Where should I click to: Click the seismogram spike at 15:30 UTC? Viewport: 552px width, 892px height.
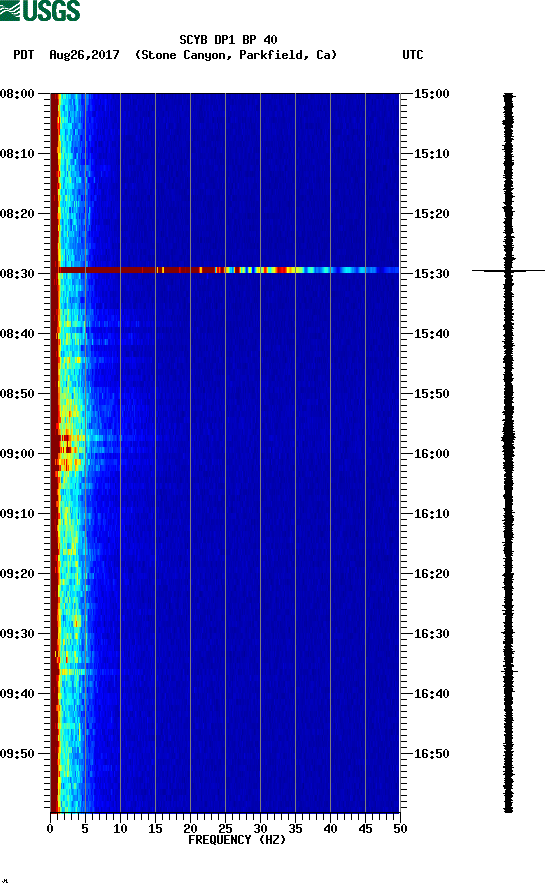click(x=508, y=271)
